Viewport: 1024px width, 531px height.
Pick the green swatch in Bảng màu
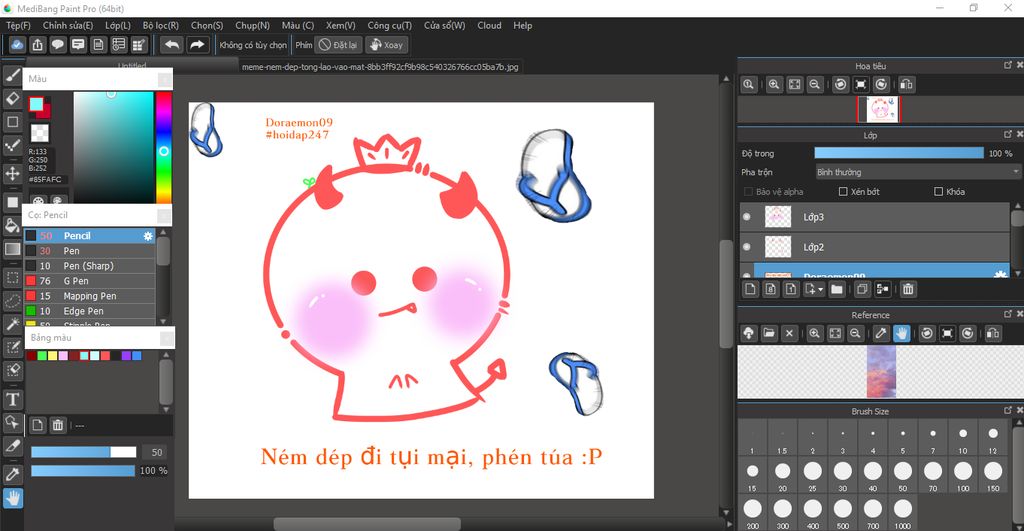click(x=42, y=355)
